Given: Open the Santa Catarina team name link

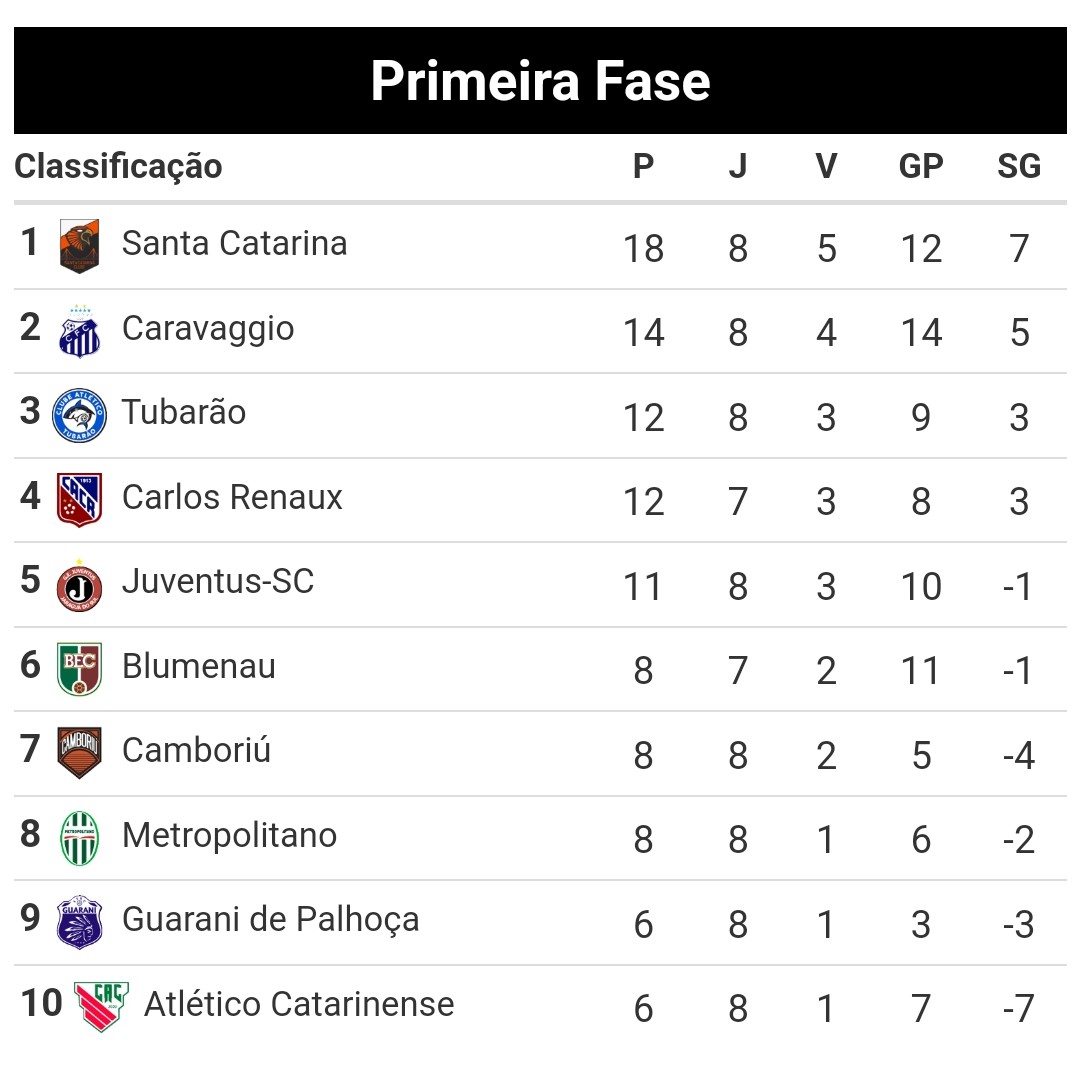Looking at the screenshot, I should point(234,243).
